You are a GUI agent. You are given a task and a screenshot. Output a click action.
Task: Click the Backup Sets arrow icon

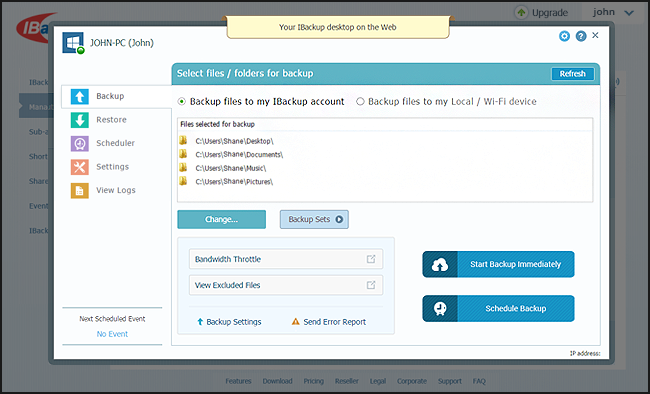[x=339, y=219]
